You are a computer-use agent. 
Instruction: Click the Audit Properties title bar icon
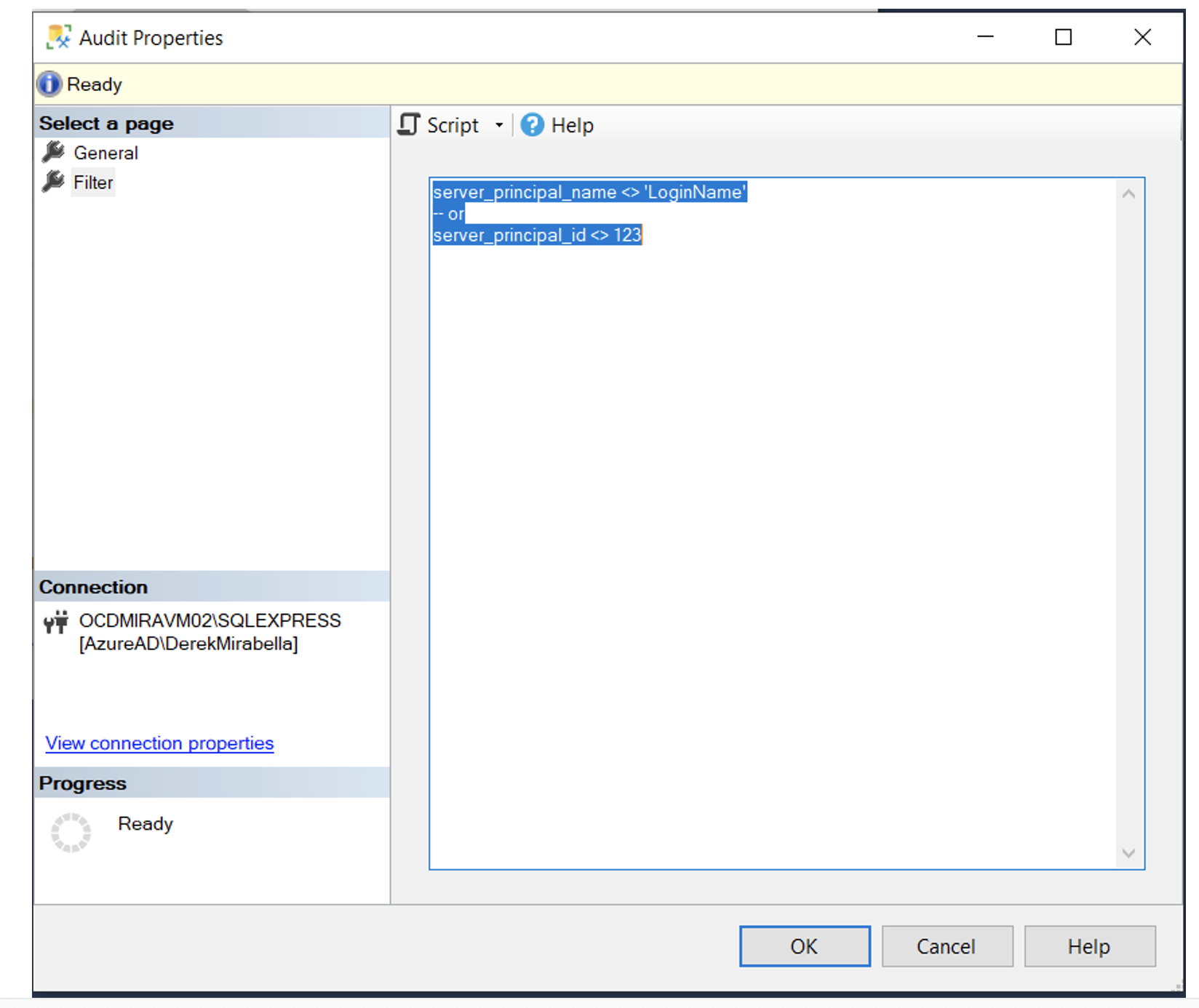pos(58,37)
